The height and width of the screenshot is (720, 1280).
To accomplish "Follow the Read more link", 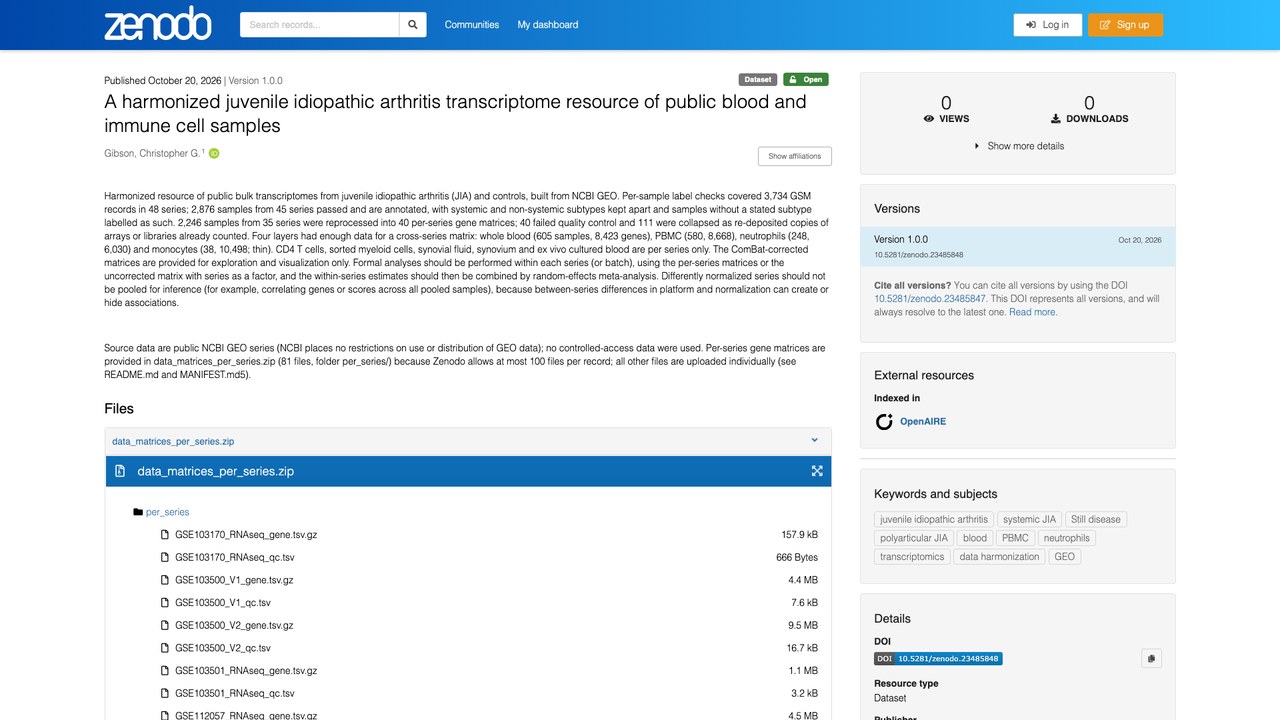I will pos(1032,312).
